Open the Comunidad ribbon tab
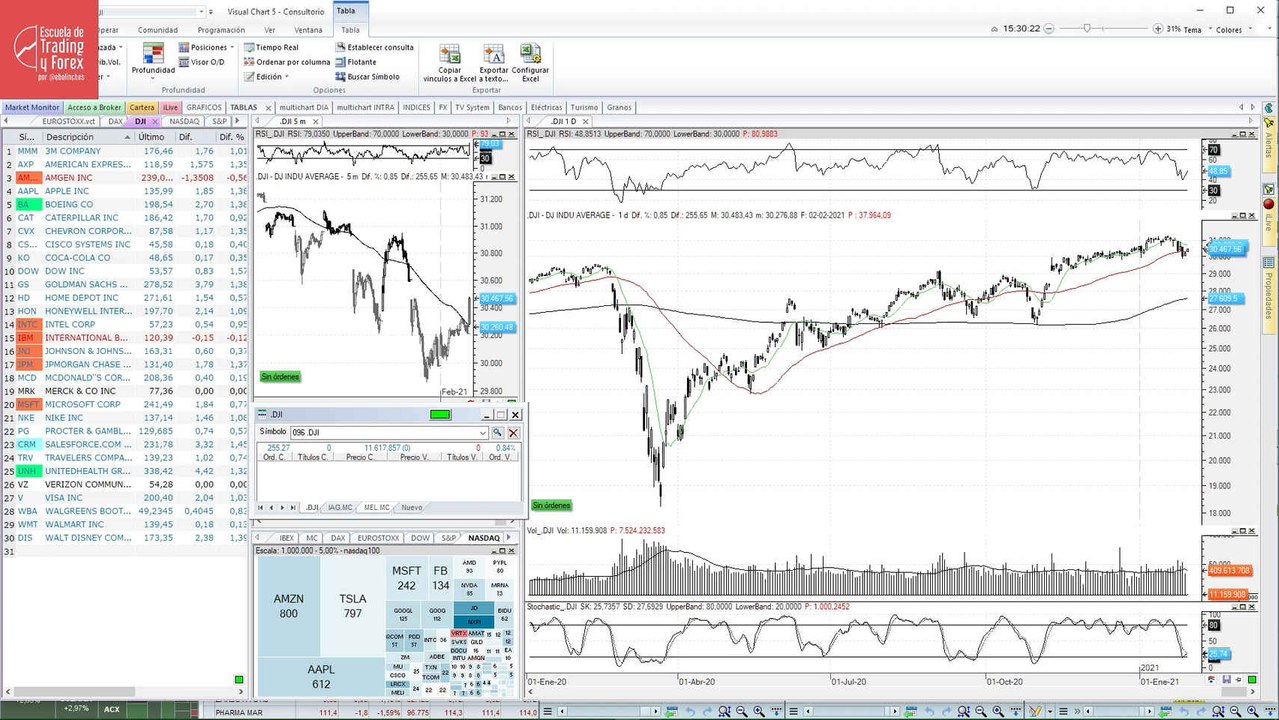Image resolution: width=1279 pixels, height=720 pixels. pyautogui.click(x=157, y=30)
